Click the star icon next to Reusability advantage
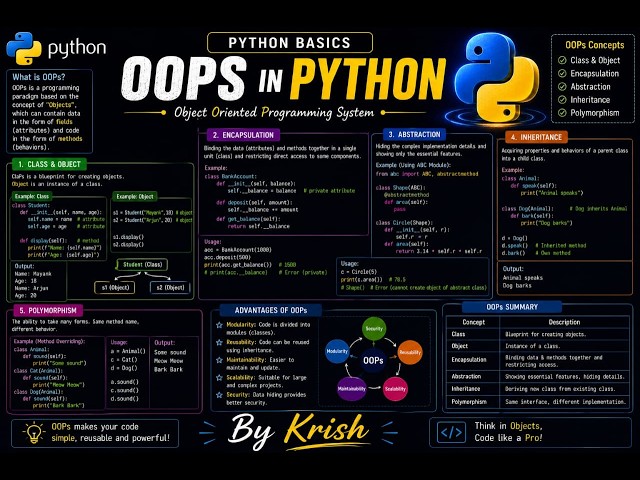The height and width of the screenshot is (480, 640). tap(219, 342)
